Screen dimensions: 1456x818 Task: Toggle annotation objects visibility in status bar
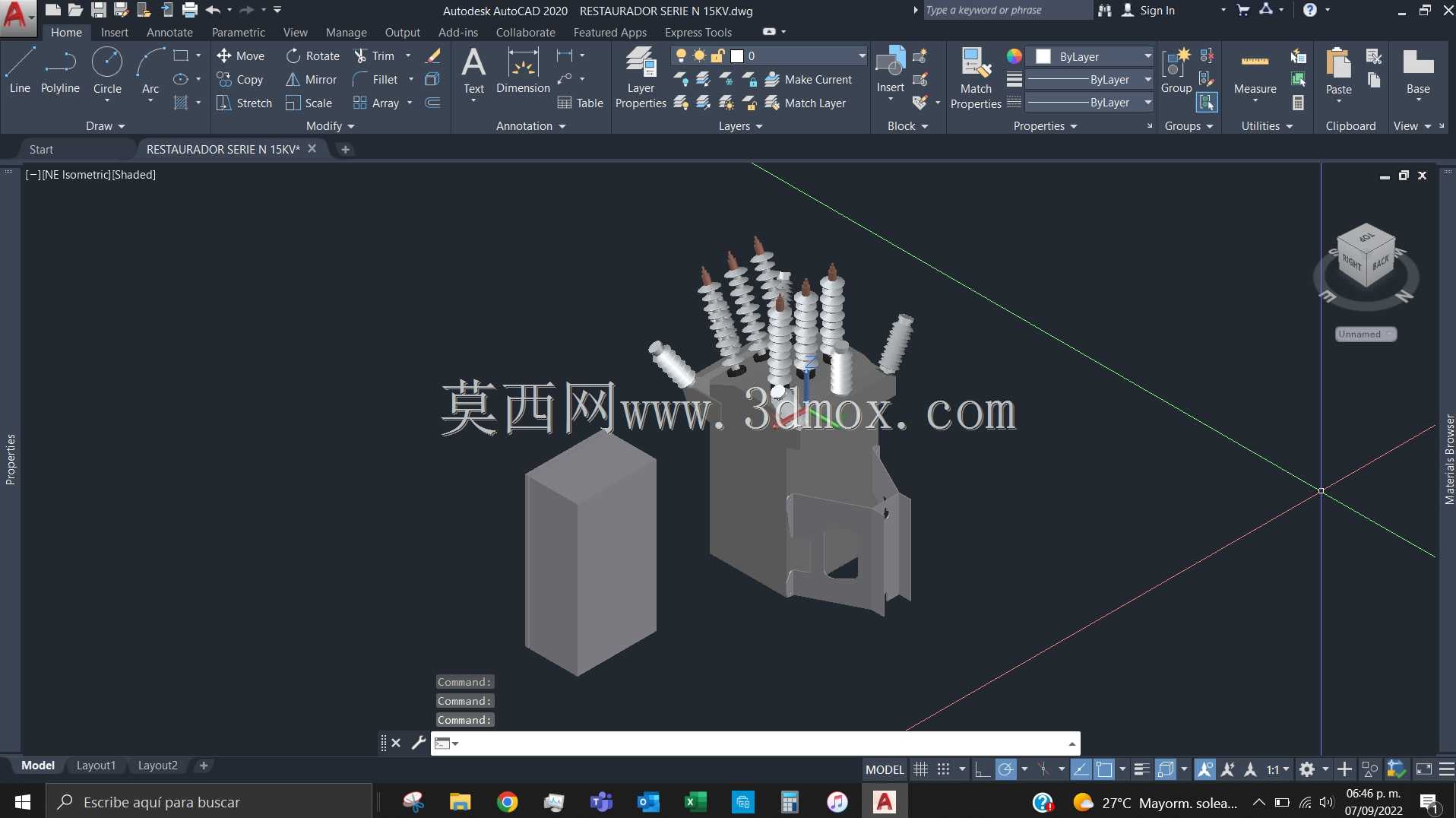pos(1204,769)
